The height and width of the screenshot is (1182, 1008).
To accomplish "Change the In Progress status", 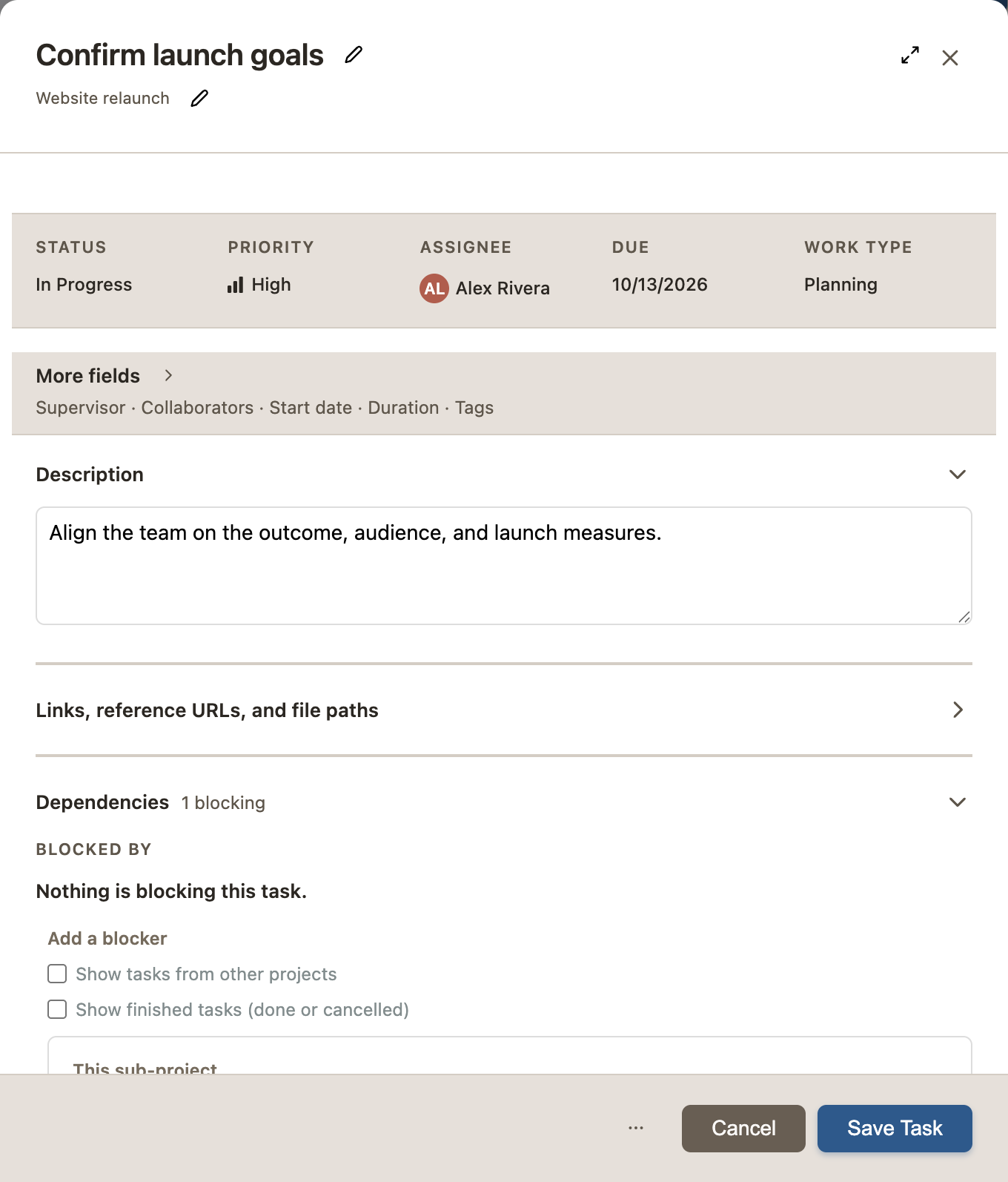I will click(84, 285).
